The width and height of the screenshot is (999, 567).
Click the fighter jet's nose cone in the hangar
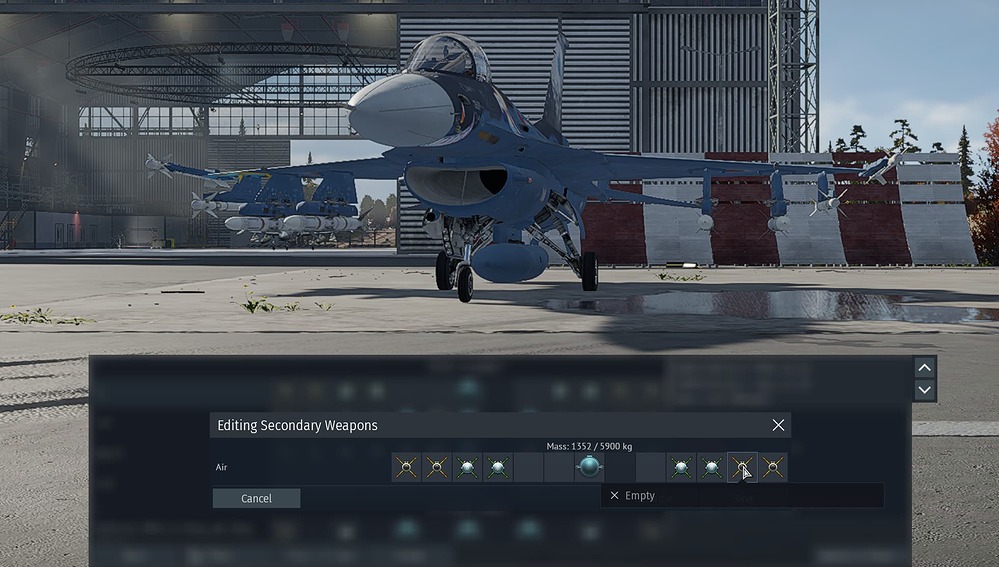click(385, 110)
